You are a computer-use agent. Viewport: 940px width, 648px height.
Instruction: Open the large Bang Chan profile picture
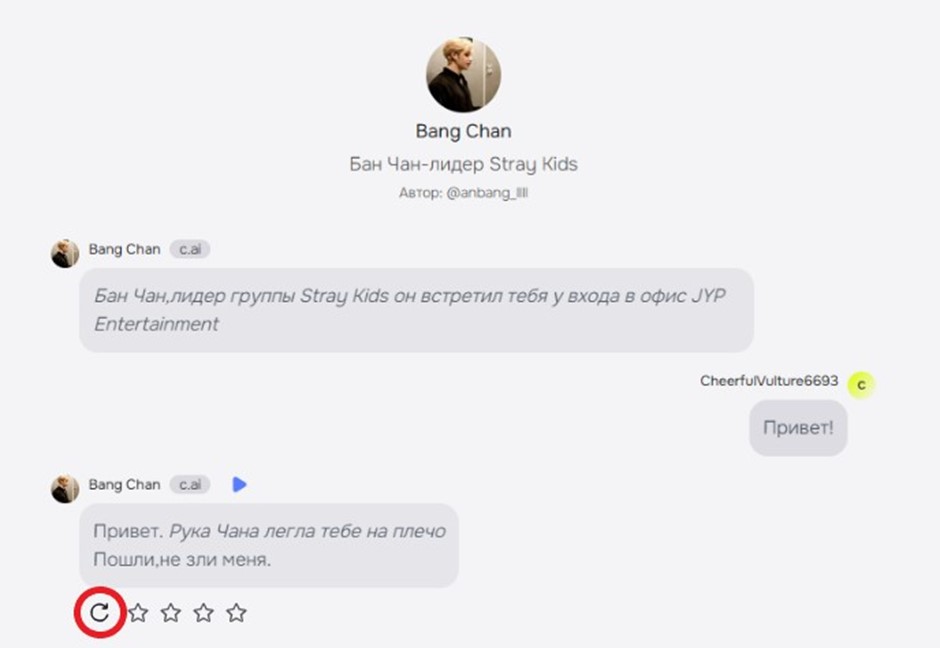tap(463, 75)
